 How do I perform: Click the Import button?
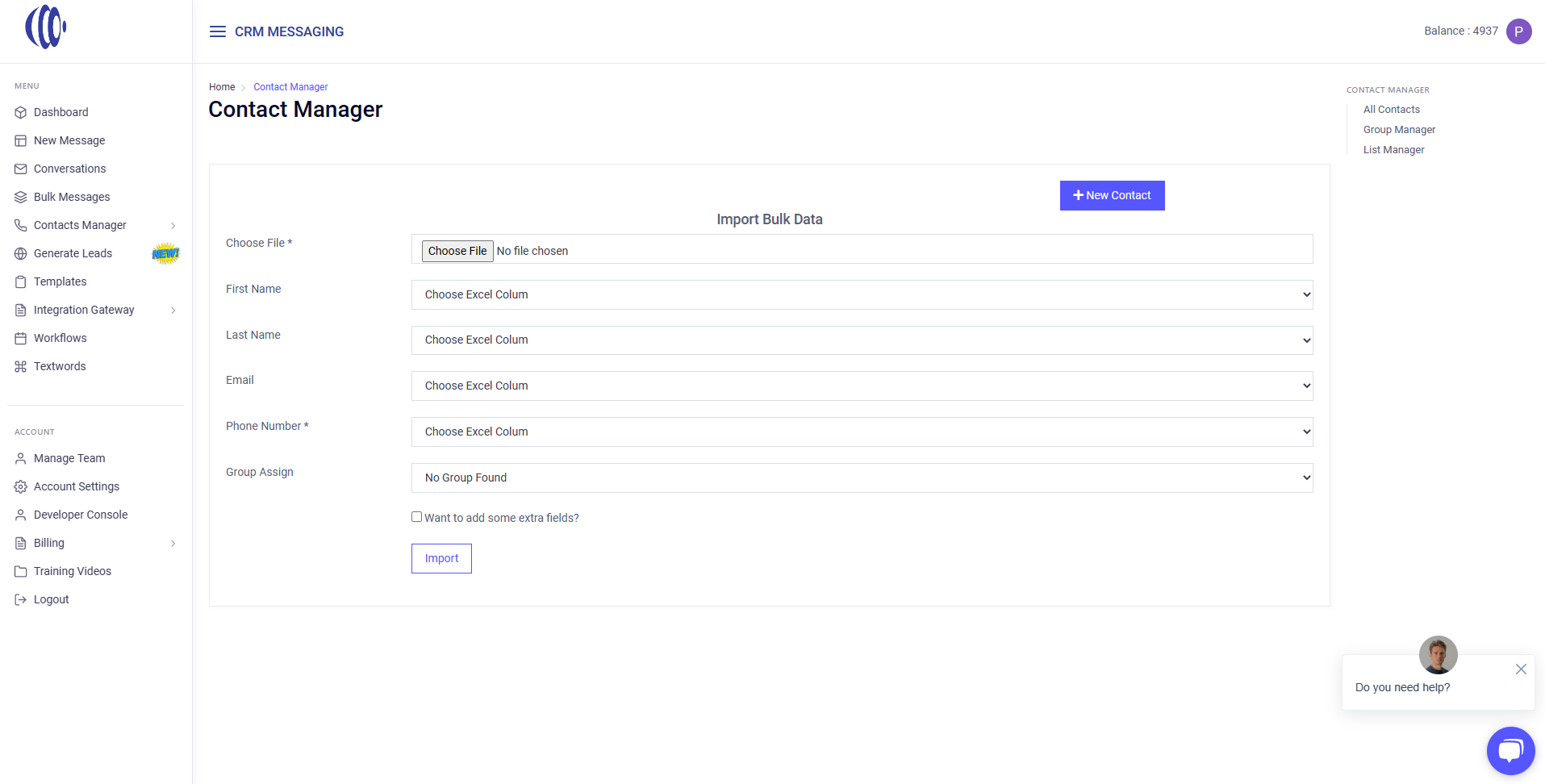click(441, 558)
